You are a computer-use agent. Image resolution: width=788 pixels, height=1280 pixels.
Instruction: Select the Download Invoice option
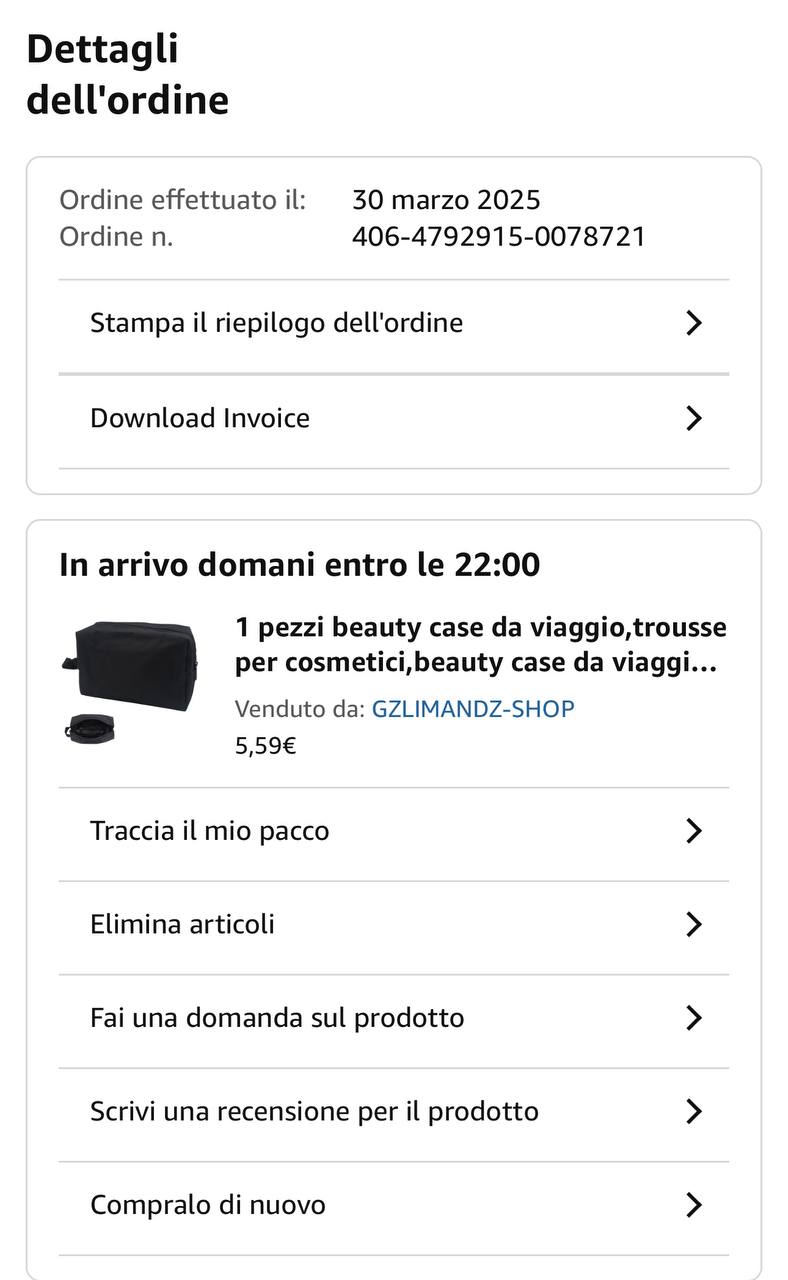pyautogui.click(x=200, y=418)
